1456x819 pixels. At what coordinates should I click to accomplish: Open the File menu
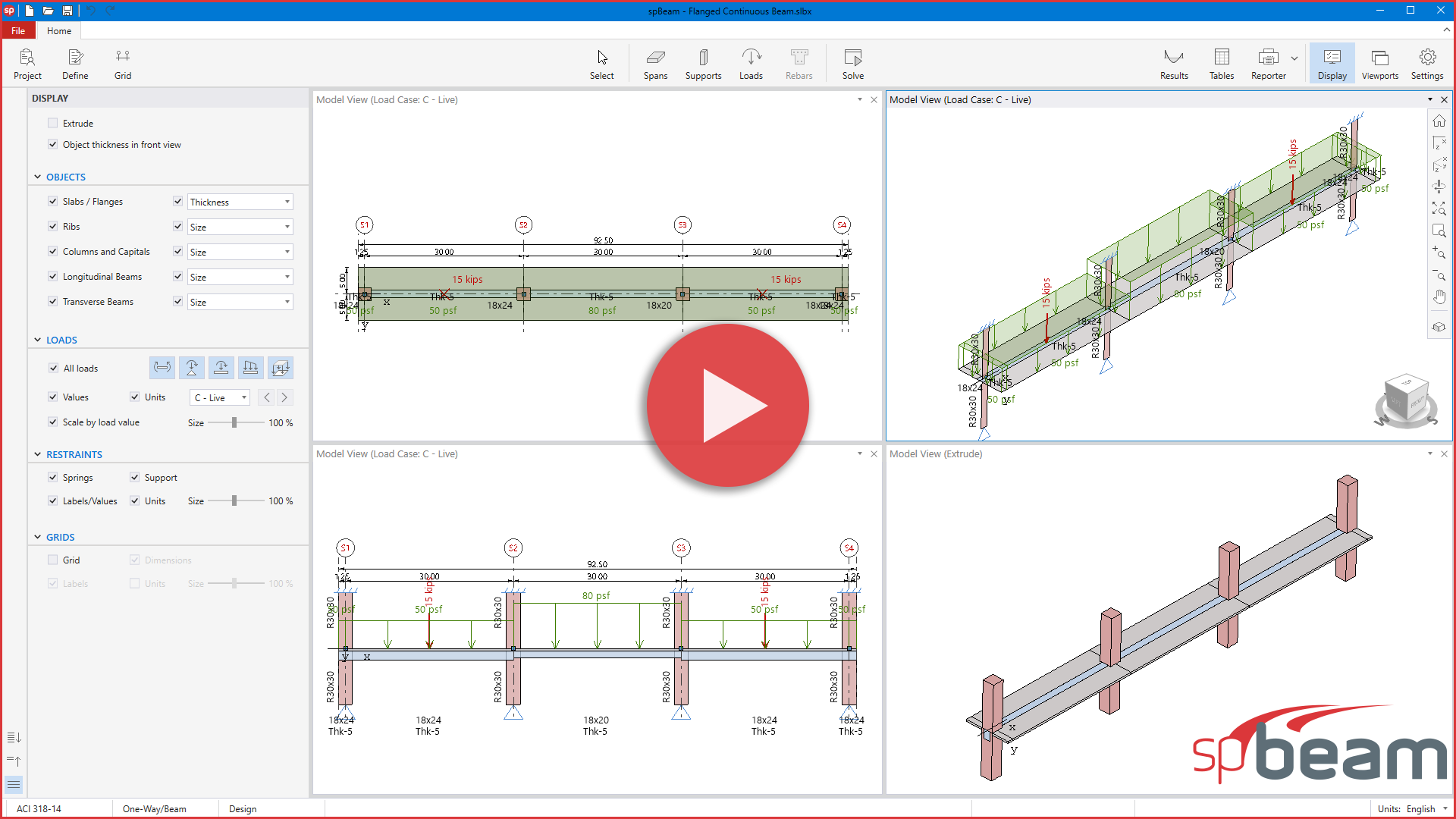coord(18,31)
